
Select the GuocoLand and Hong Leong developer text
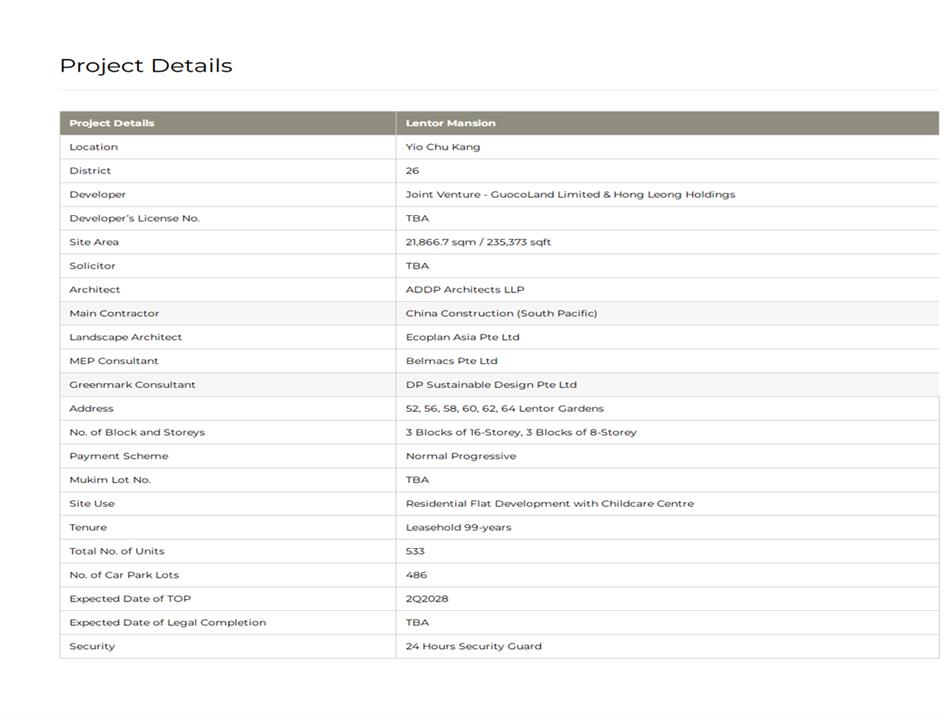pos(570,195)
